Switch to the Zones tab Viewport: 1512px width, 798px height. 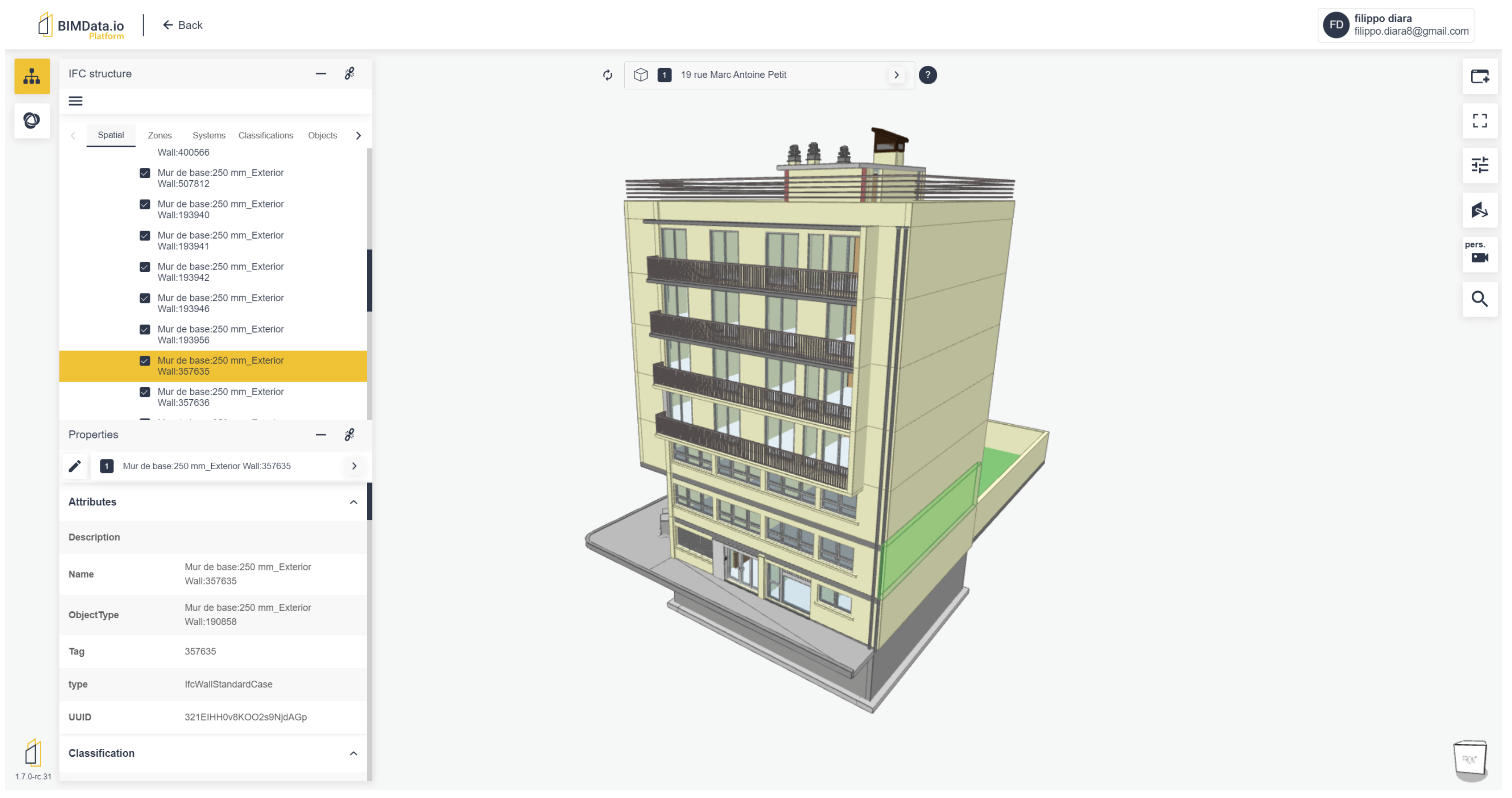160,136
